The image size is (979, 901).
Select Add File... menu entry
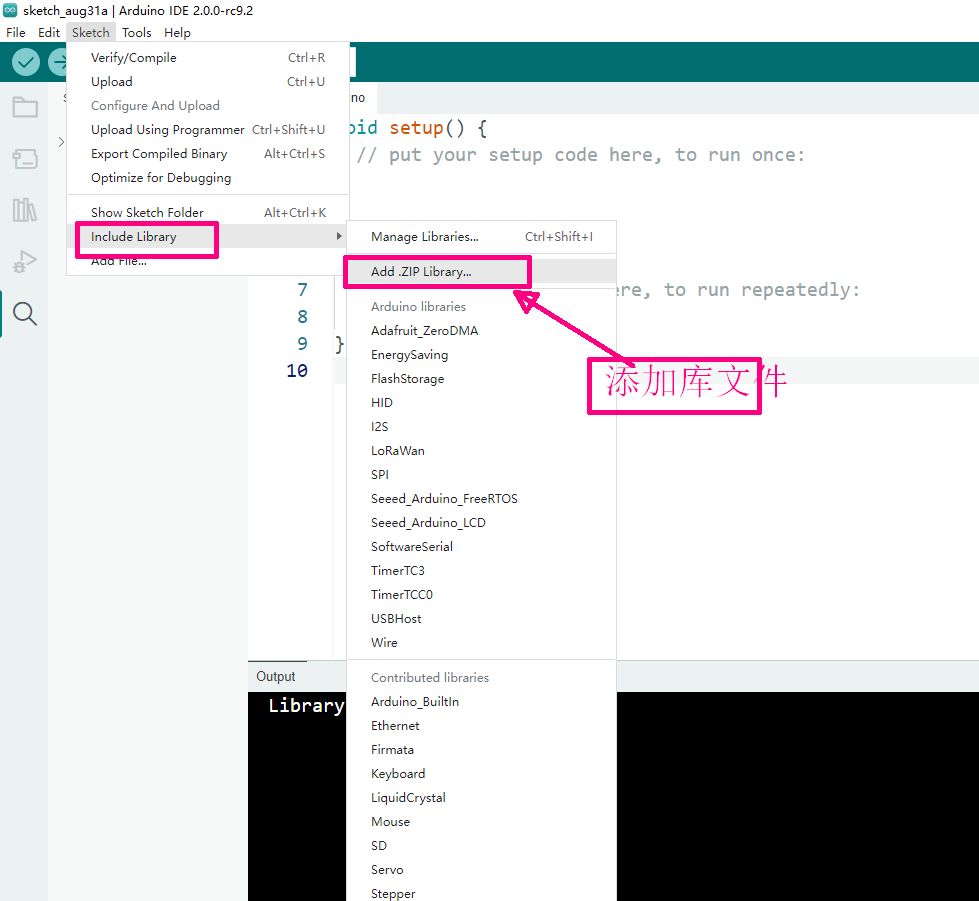(x=208, y=261)
